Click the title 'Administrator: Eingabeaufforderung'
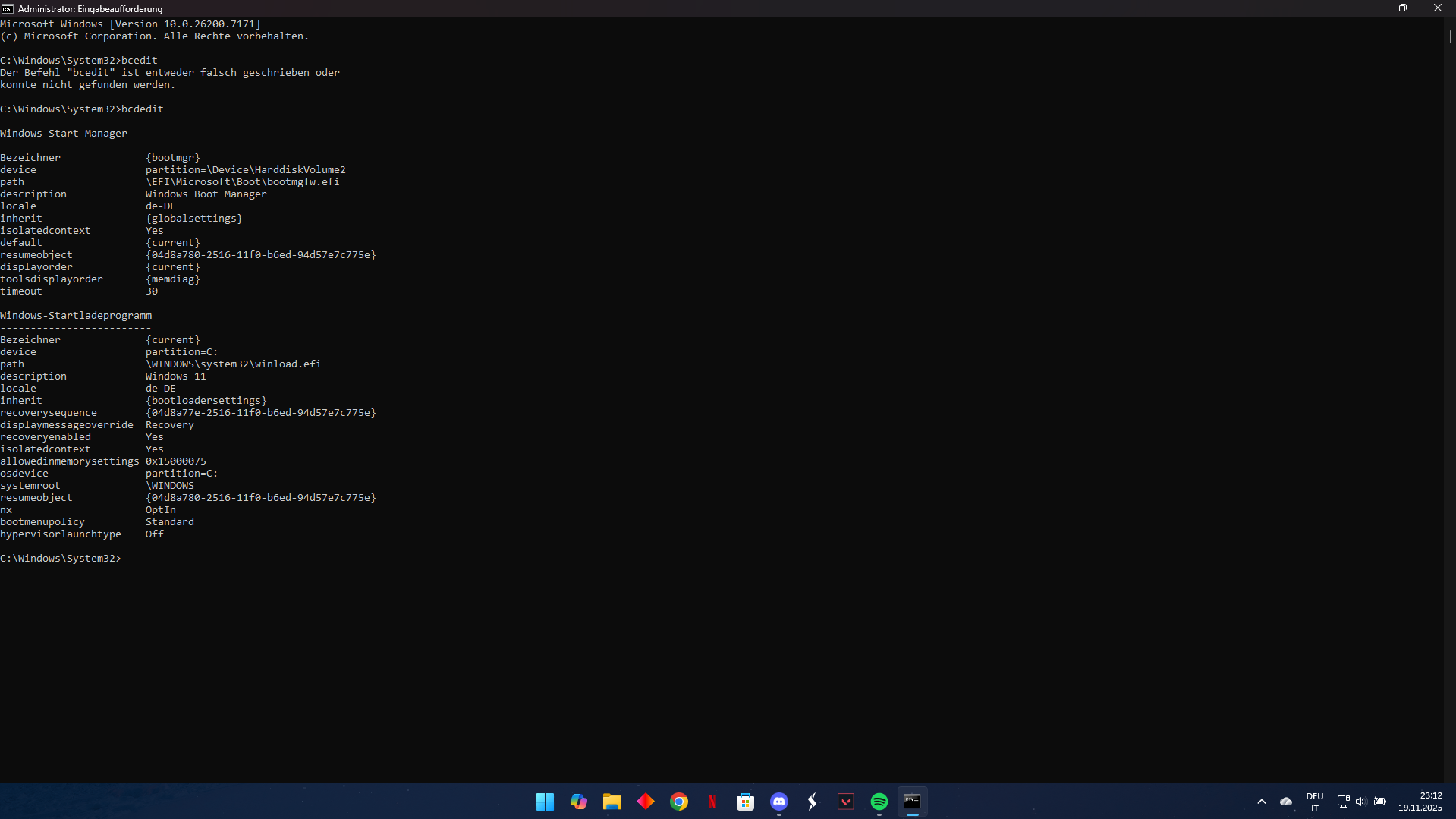 (x=90, y=9)
